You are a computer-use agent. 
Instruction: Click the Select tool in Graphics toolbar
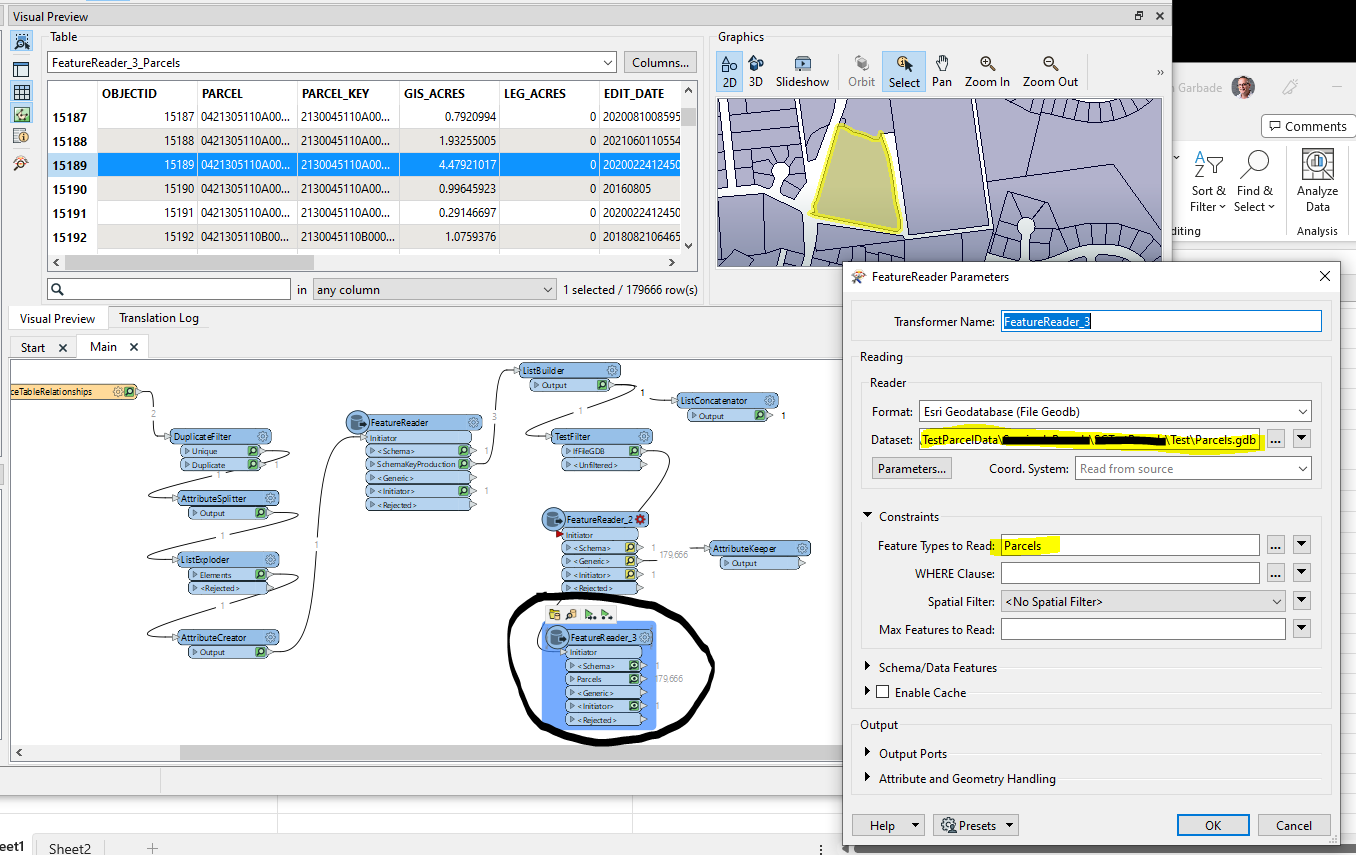904,71
